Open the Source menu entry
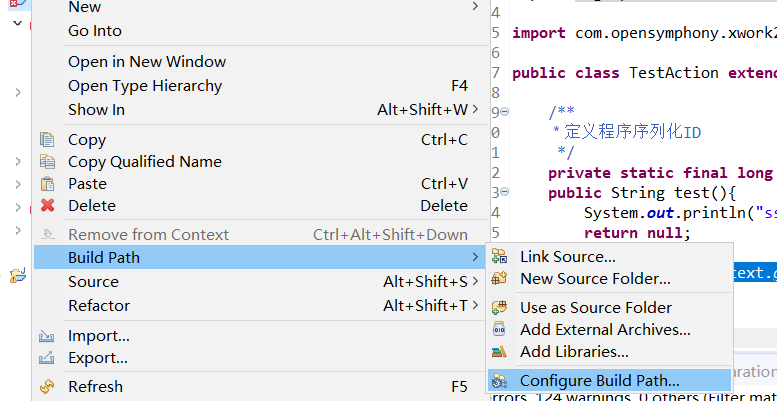Image resolution: width=777 pixels, height=401 pixels. coord(260,282)
